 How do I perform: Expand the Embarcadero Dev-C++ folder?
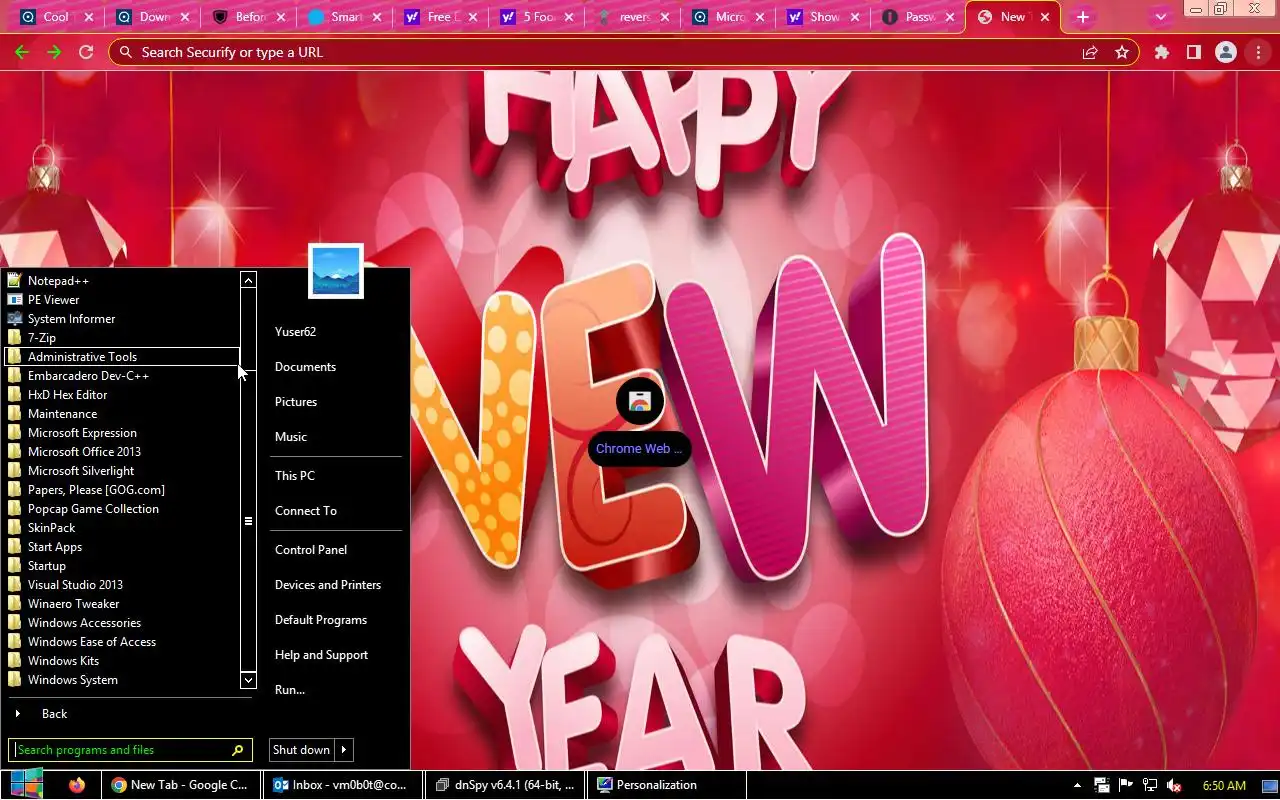pyautogui.click(x=122, y=376)
